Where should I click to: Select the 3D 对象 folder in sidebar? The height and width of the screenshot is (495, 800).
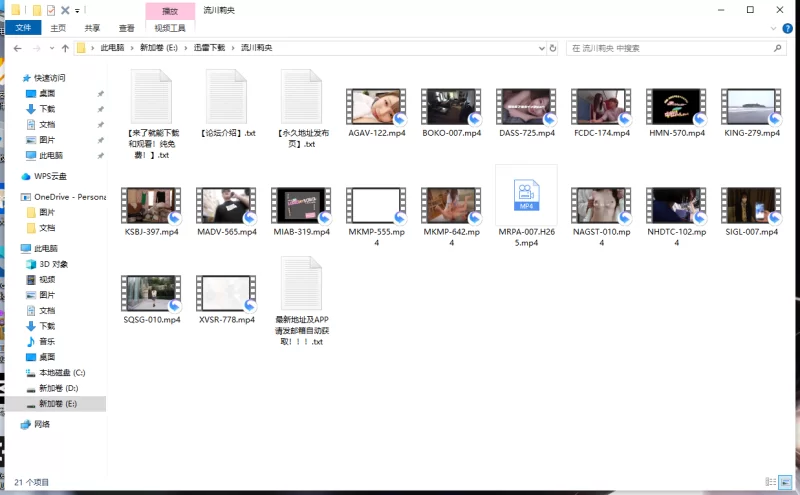click(53, 264)
